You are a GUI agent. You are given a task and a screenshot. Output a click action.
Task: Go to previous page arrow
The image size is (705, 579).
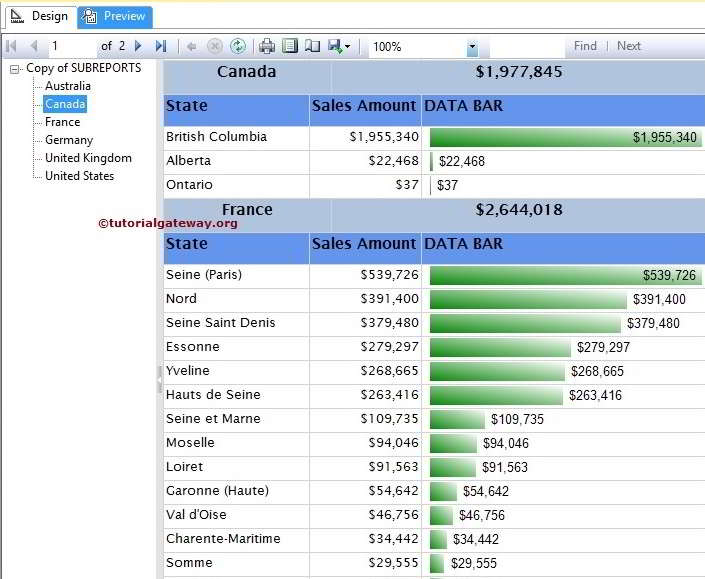(x=34, y=46)
